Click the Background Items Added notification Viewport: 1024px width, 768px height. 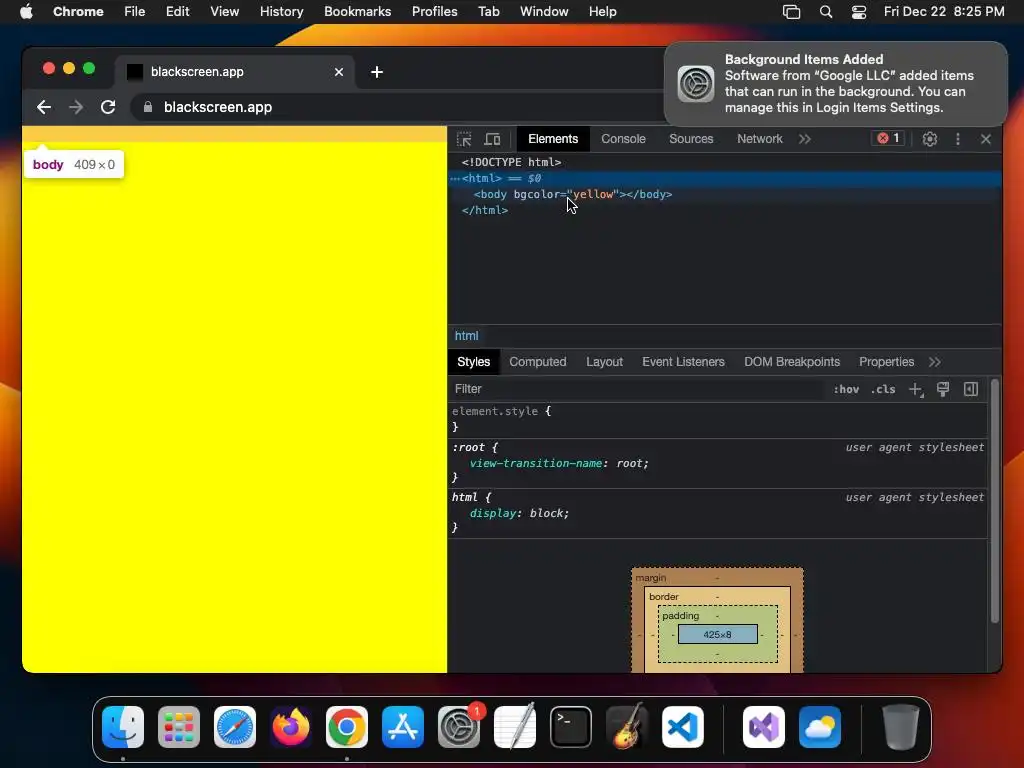(x=835, y=84)
